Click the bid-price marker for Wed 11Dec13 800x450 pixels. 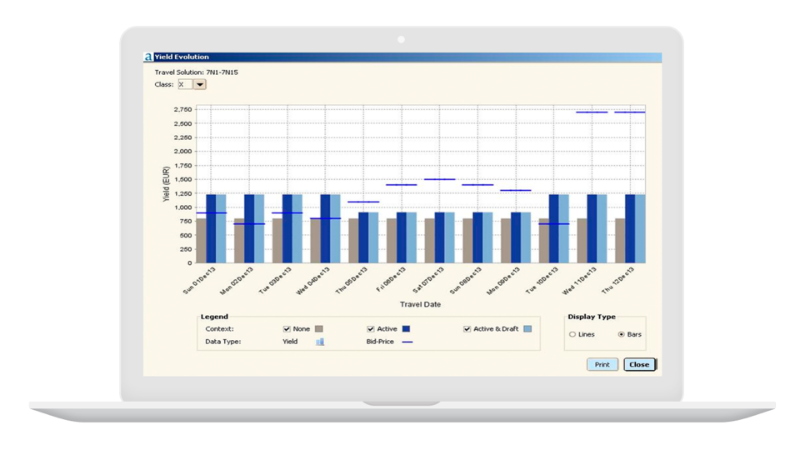click(592, 112)
